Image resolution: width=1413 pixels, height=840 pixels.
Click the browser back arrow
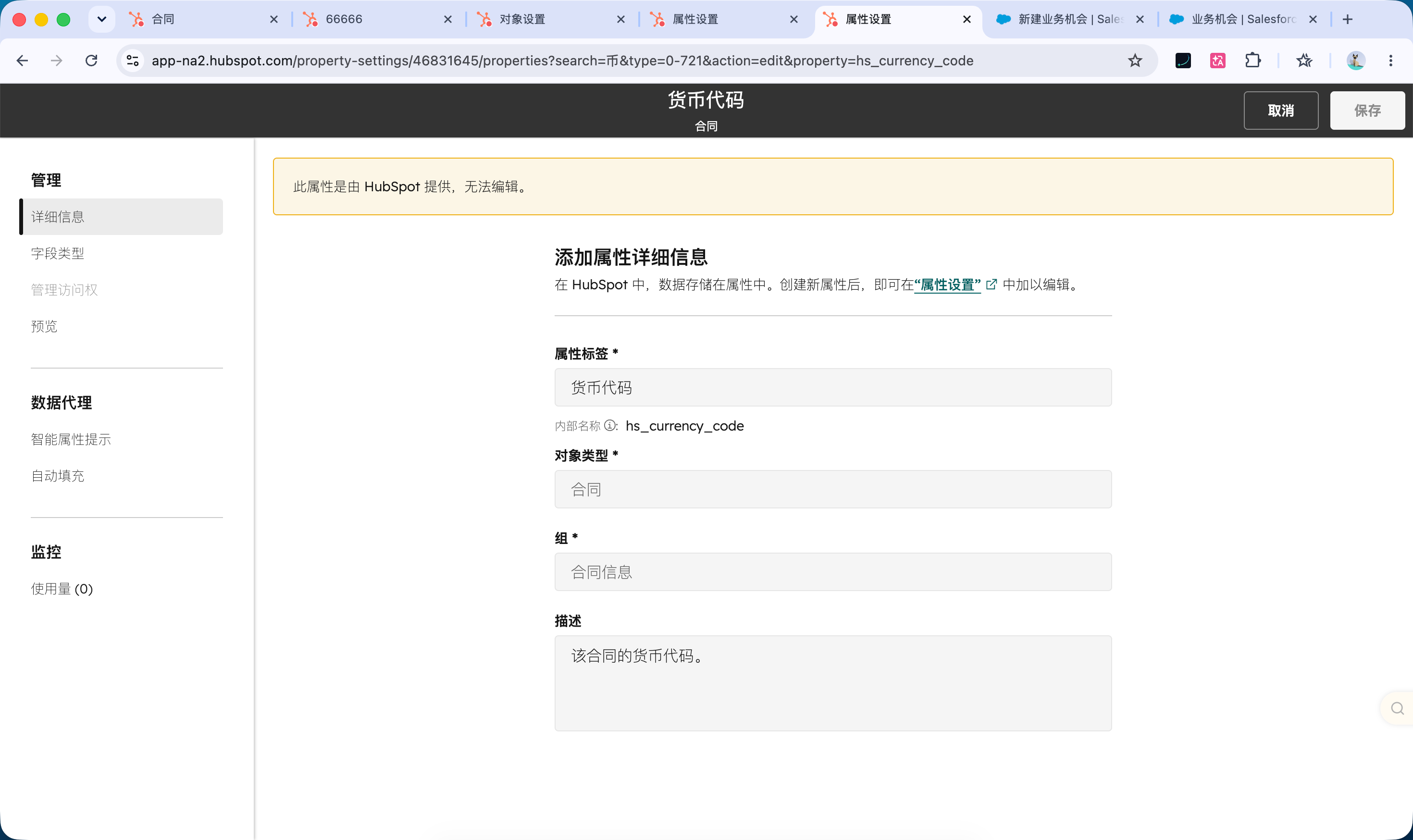point(22,61)
